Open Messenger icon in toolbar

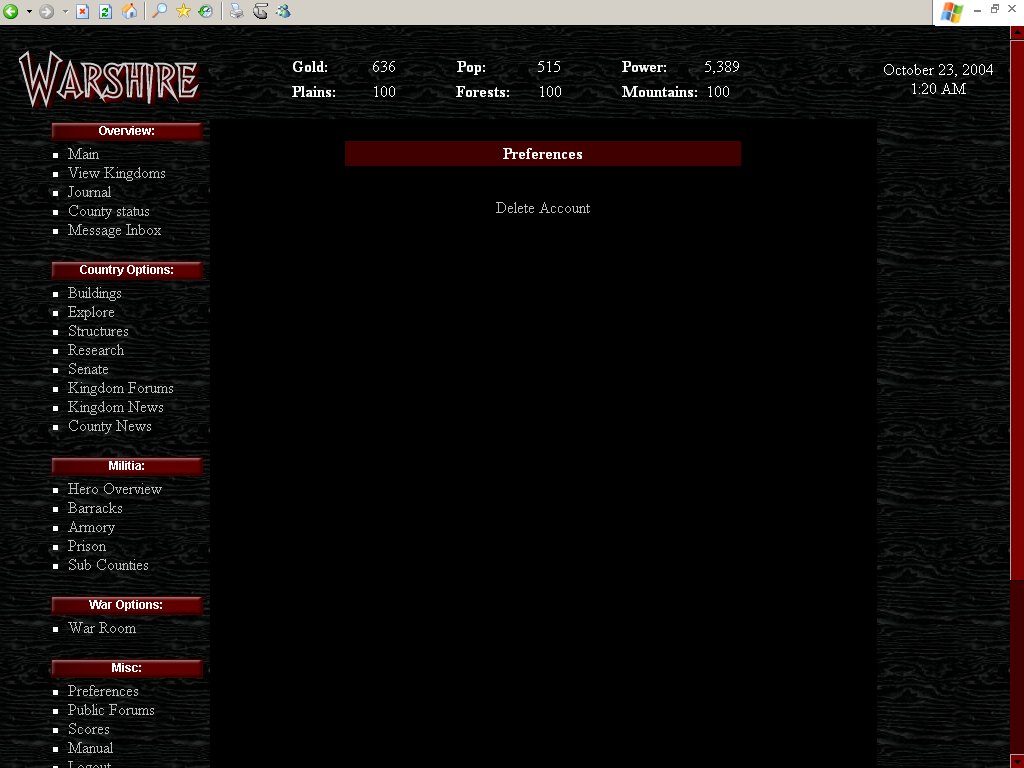pyautogui.click(x=283, y=12)
